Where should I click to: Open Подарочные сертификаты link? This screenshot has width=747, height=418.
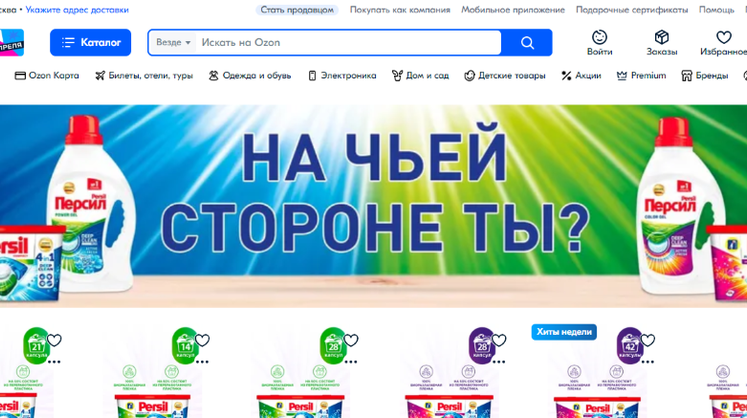click(x=632, y=10)
